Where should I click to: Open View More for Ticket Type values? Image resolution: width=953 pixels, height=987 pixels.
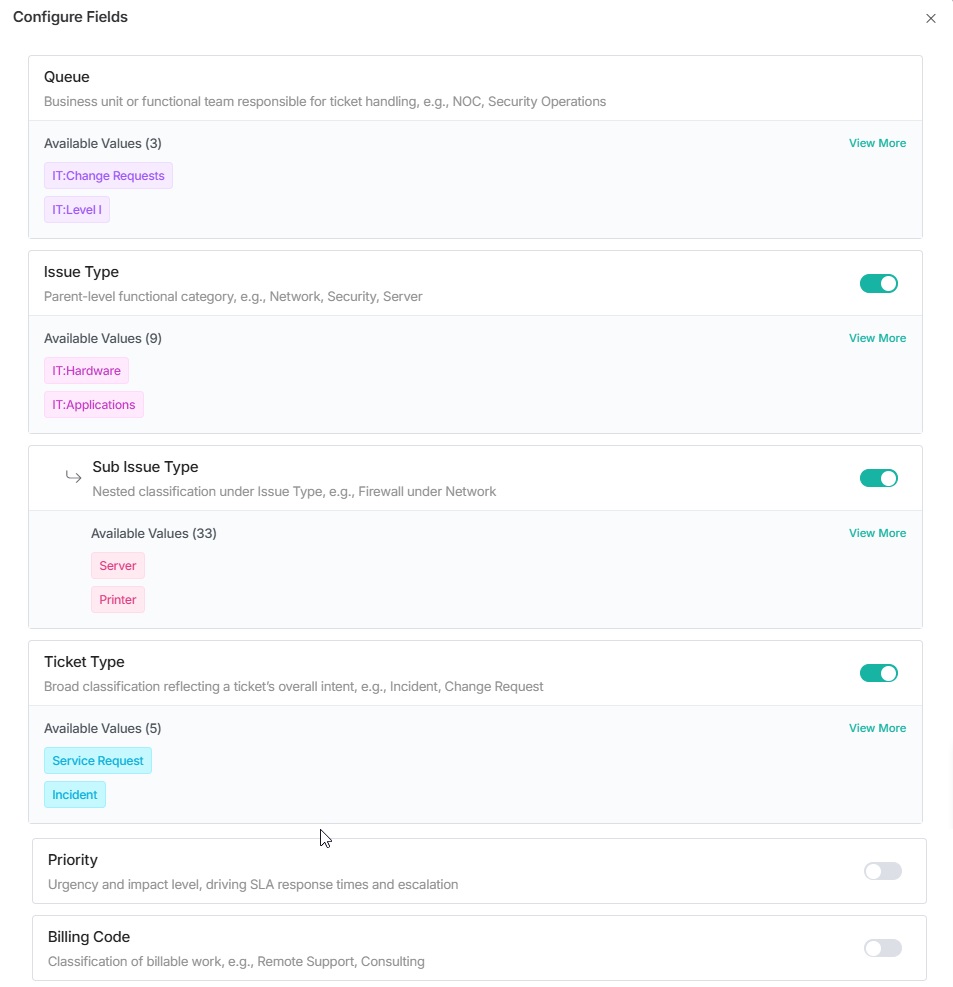tap(877, 728)
